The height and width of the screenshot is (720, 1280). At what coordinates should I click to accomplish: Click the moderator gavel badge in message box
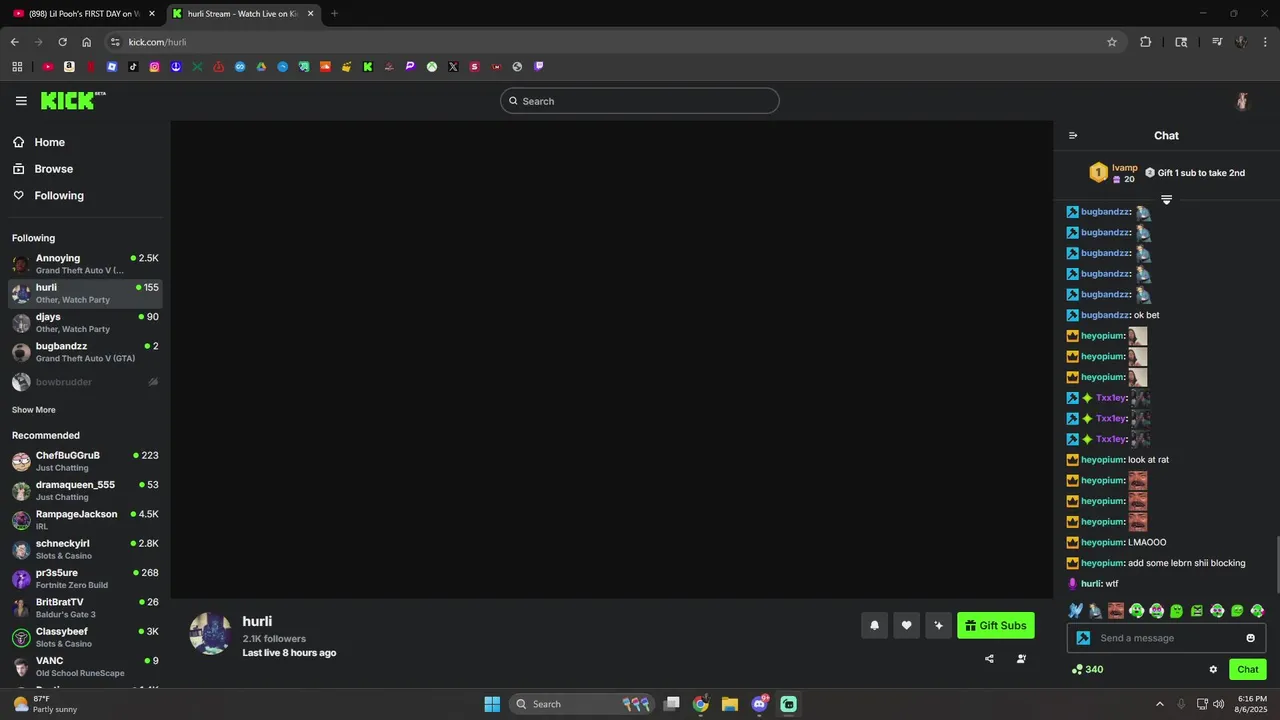click(1083, 638)
